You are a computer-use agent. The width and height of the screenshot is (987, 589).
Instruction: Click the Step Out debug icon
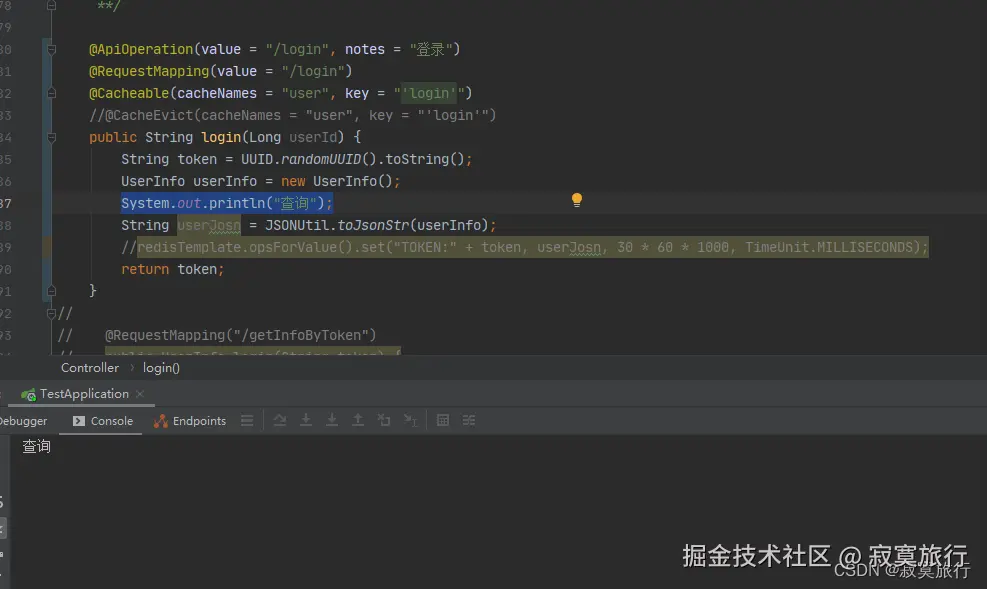click(358, 420)
